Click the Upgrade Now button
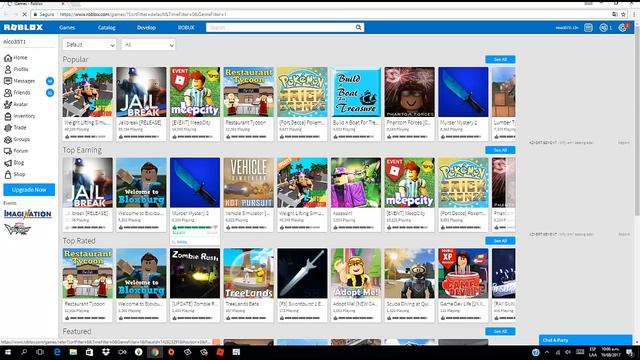Image resolution: width=640 pixels, height=360 pixels. [29, 190]
